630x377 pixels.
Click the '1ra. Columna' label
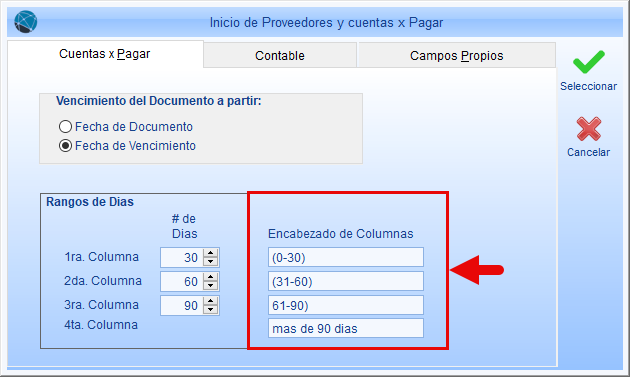(101, 257)
